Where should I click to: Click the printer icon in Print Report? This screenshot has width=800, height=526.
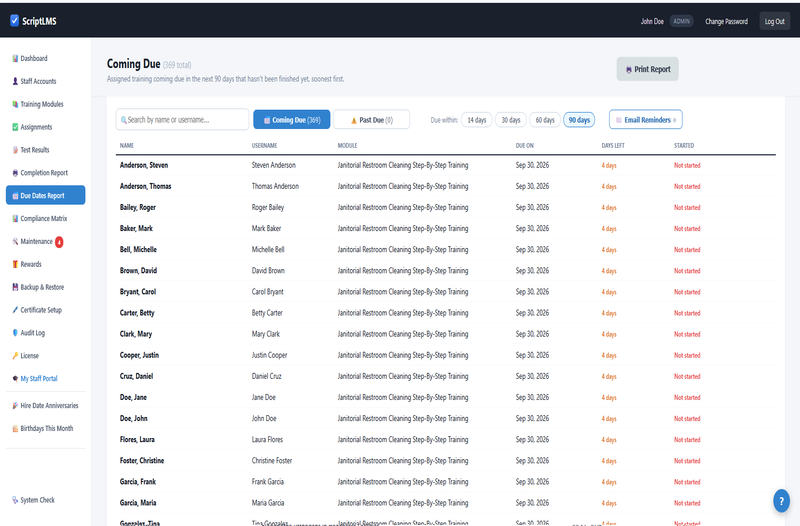[629, 69]
